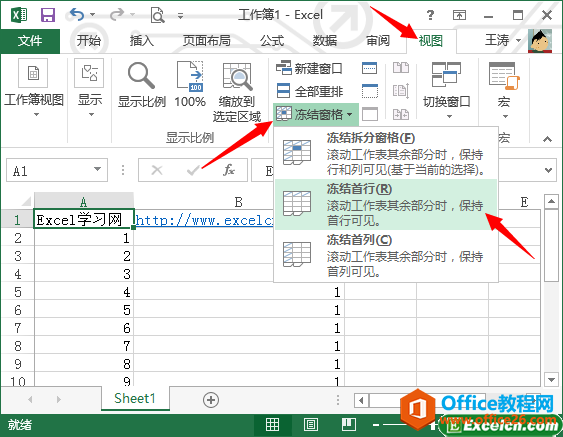Switch to the 开始 Home tab
The height and width of the screenshot is (437, 563).
tap(89, 41)
